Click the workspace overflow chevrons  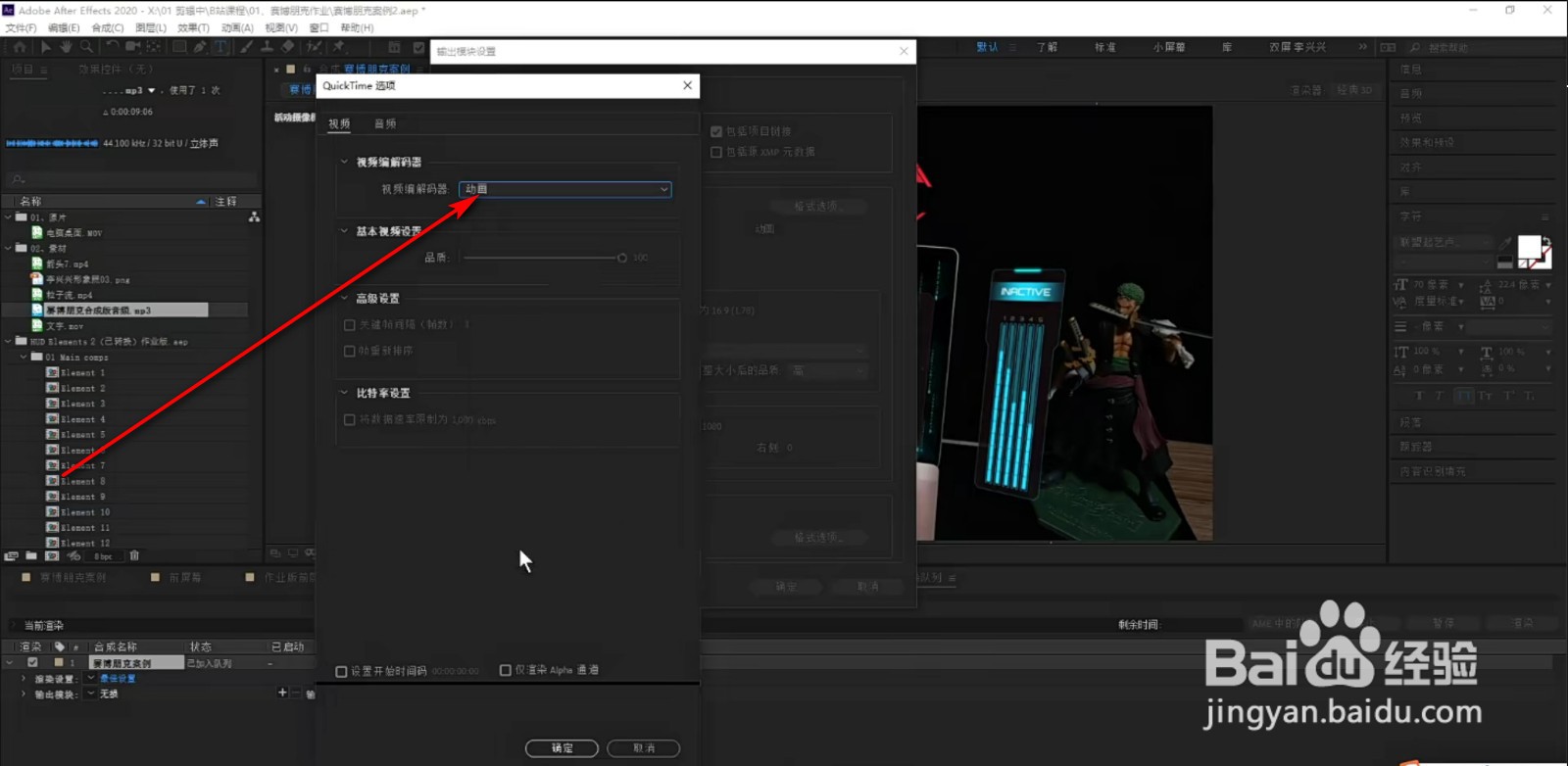pyautogui.click(x=1362, y=47)
